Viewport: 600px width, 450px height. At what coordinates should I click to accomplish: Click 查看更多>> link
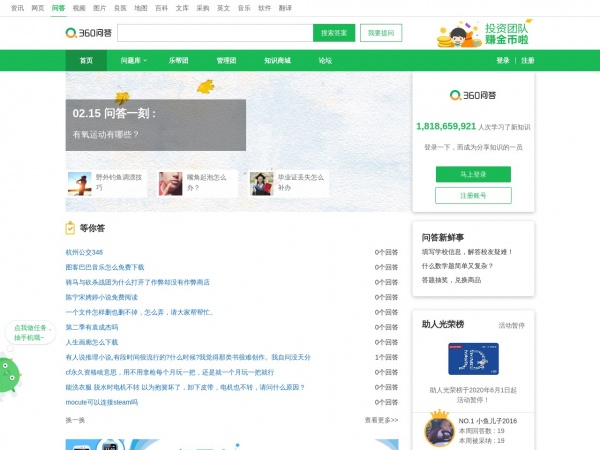[x=381, y=420]
